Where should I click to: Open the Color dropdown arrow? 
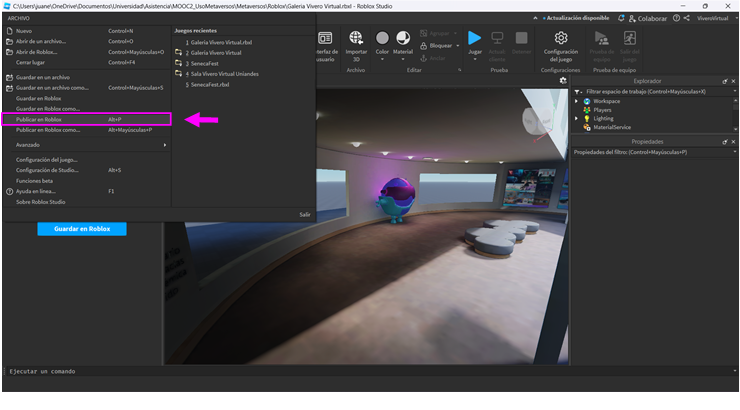pos(382,59)
